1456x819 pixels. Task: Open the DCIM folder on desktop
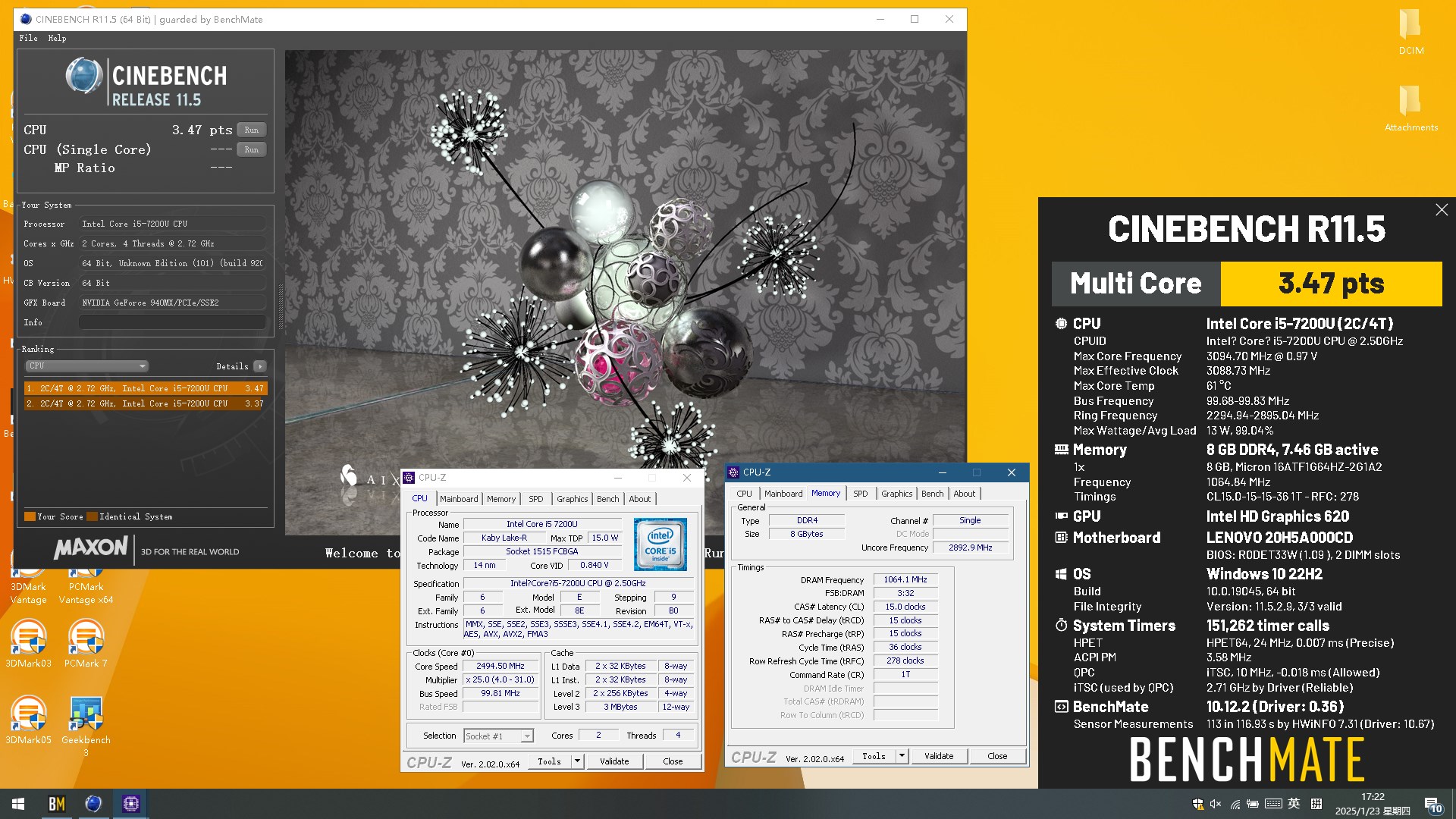pos(1410,33)
